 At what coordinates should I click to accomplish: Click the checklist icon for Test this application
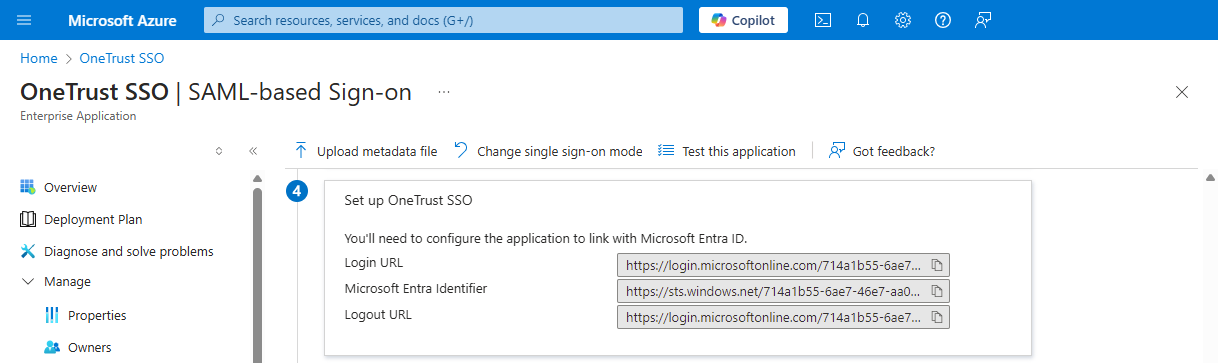point(666,151)
